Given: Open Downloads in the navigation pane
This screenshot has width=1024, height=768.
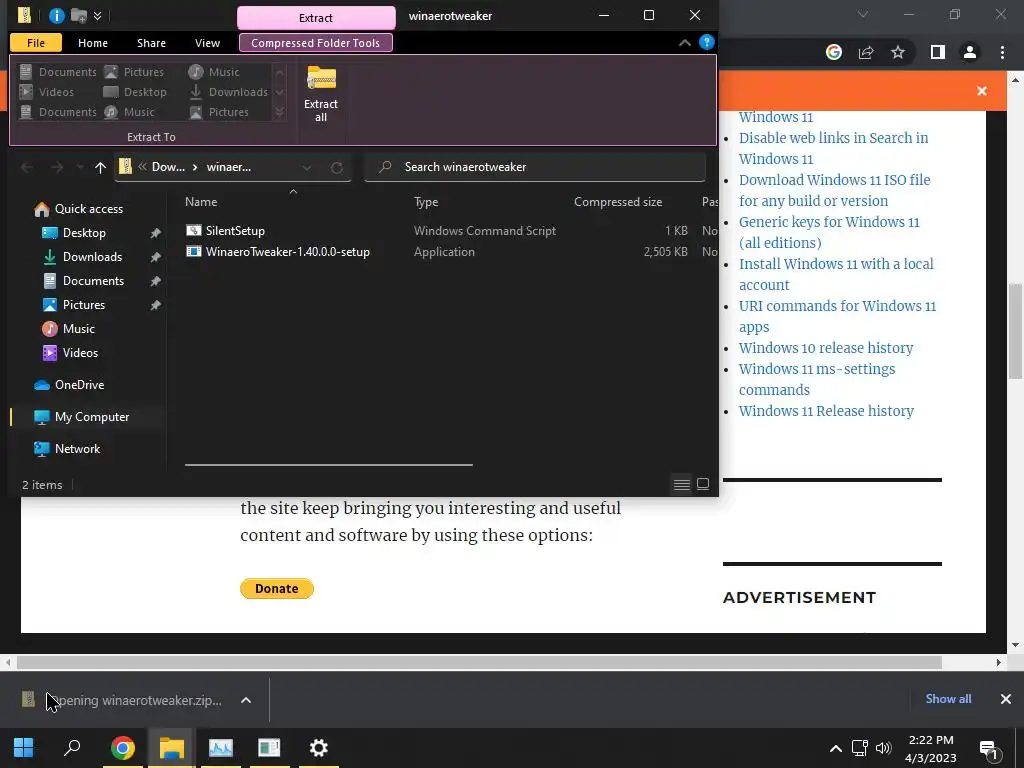Looking at the screenshot, I should pos(92,257).
